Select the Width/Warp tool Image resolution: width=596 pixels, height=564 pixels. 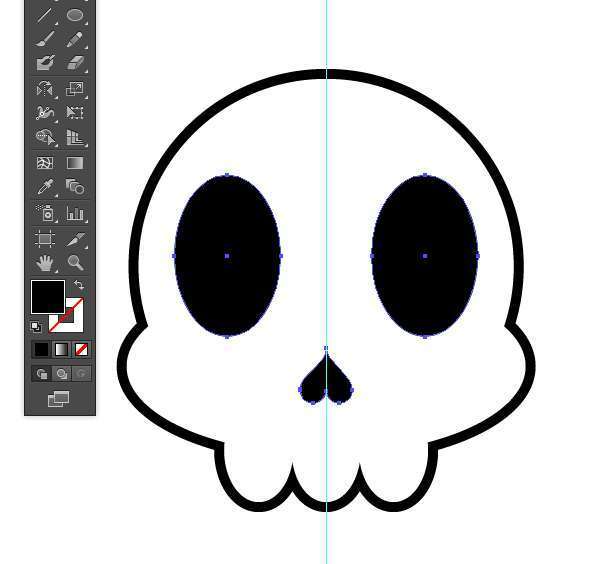click(x=44, y=112)
